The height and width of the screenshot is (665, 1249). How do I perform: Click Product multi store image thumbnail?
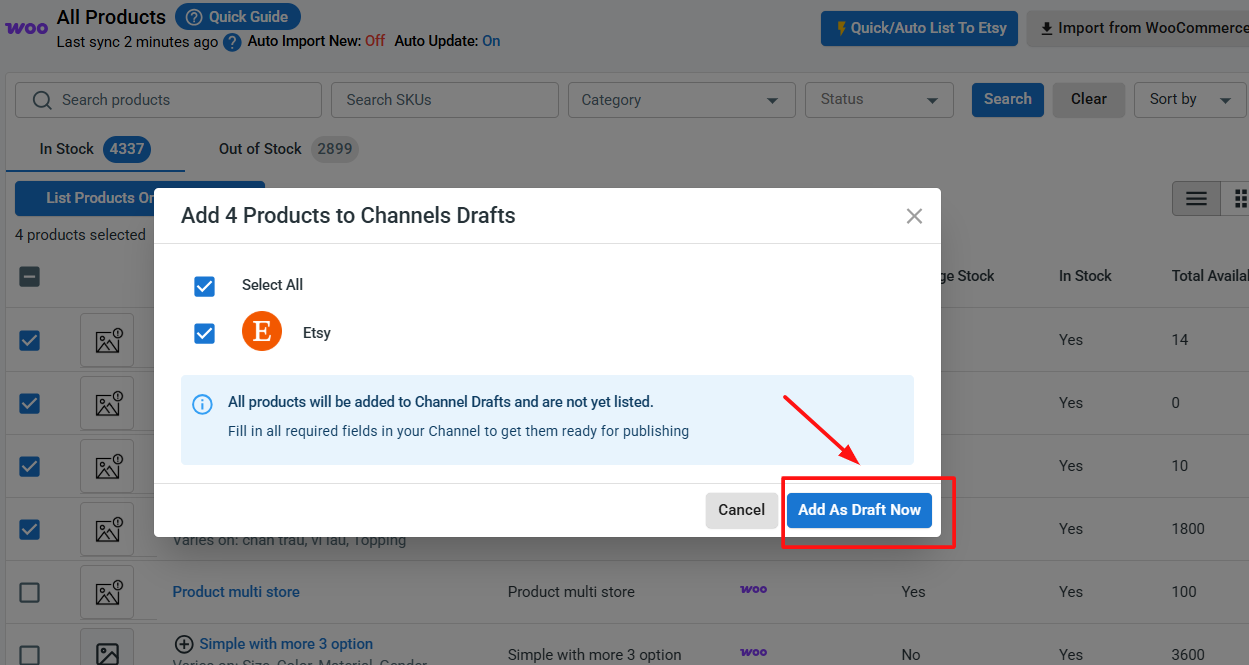[x=107, y=593]
